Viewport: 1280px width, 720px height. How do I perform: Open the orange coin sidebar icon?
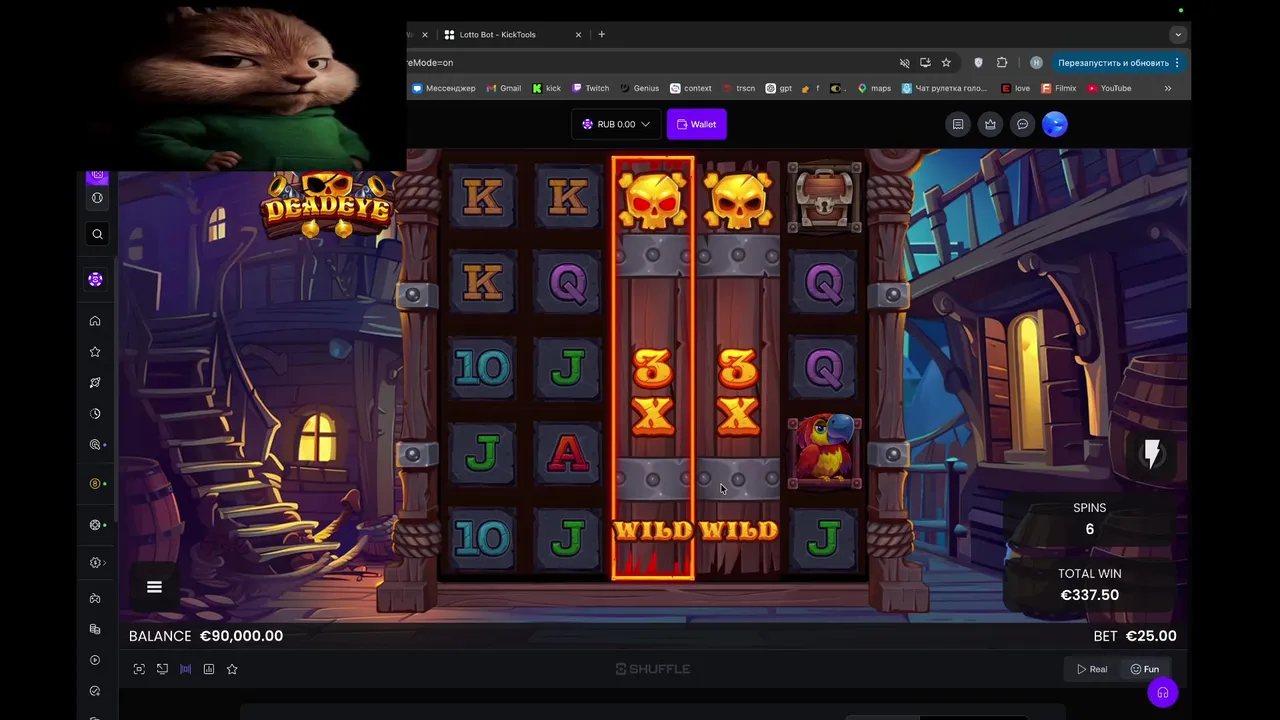[95, 484]
